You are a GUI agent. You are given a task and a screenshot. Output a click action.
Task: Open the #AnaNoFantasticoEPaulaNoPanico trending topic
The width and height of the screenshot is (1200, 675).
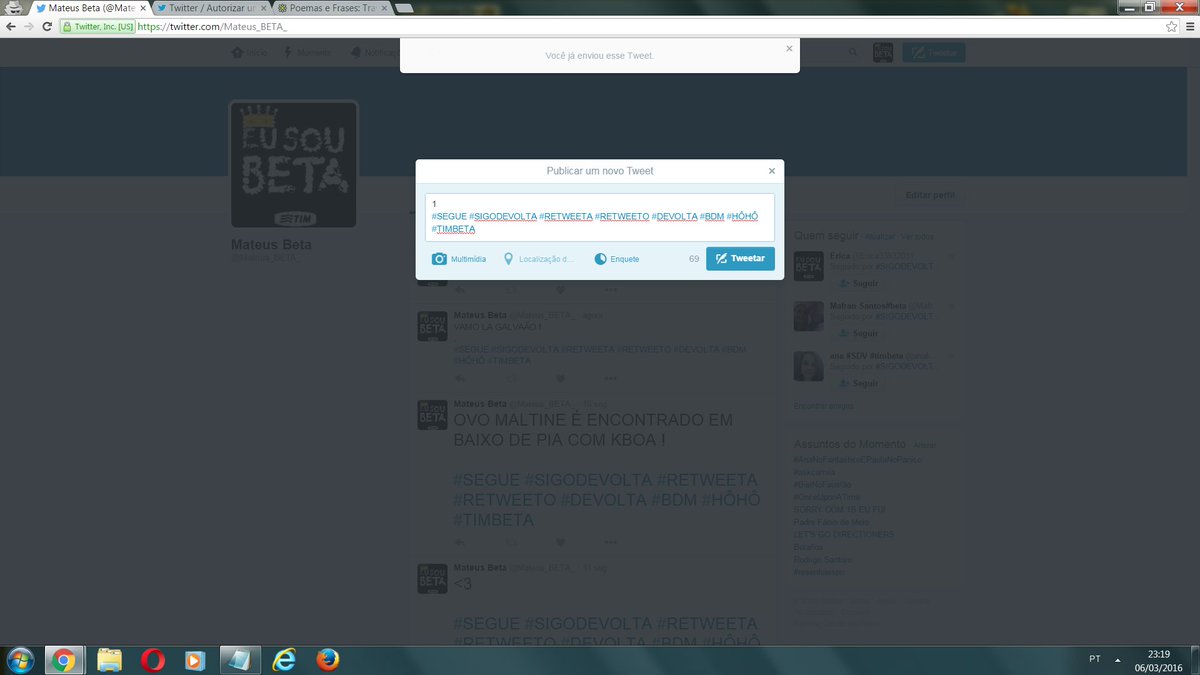(857, 459)
